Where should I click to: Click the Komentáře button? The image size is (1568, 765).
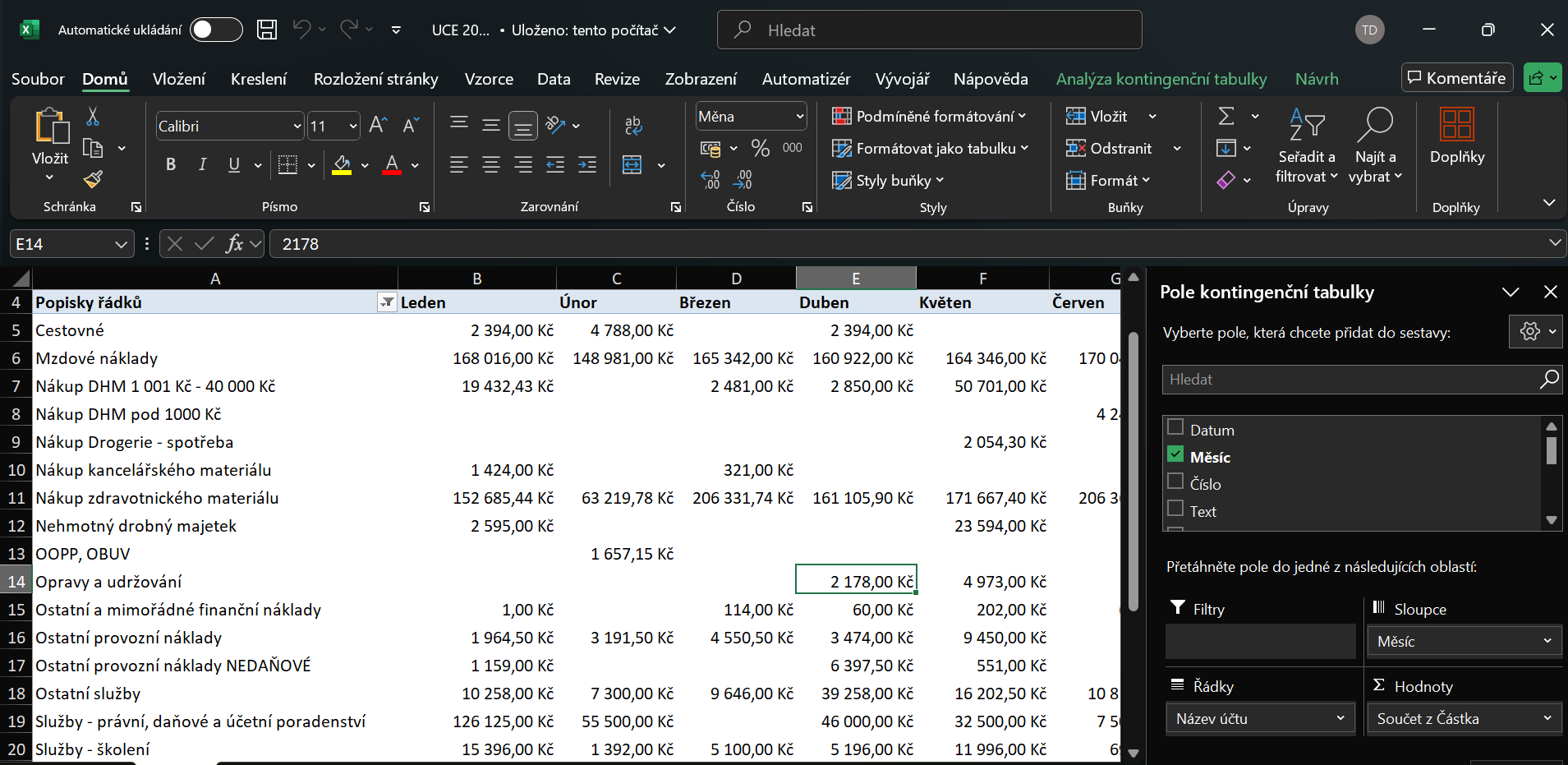coord(1456,78)
